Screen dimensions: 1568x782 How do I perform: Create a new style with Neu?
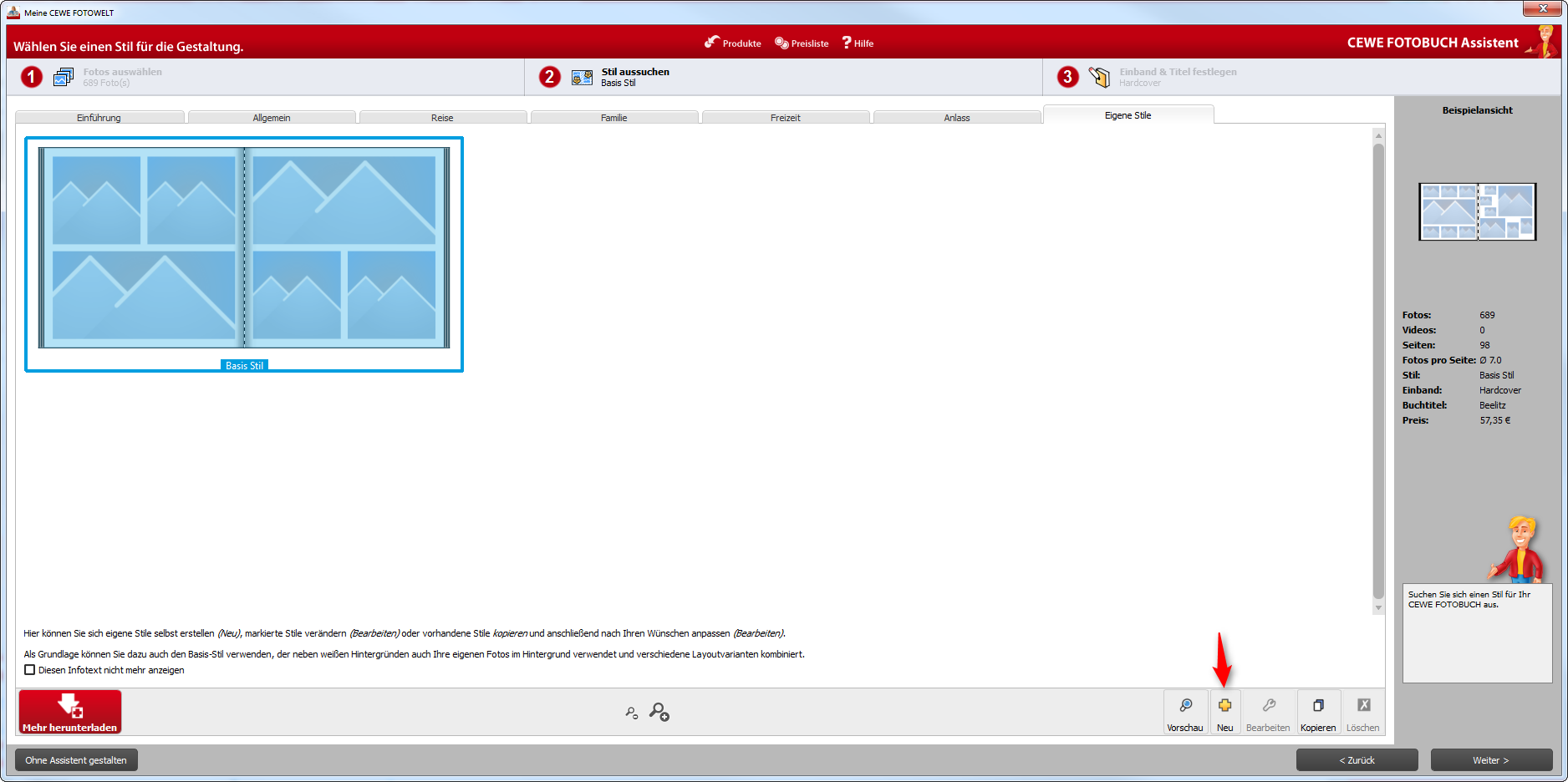[1225, 713]
